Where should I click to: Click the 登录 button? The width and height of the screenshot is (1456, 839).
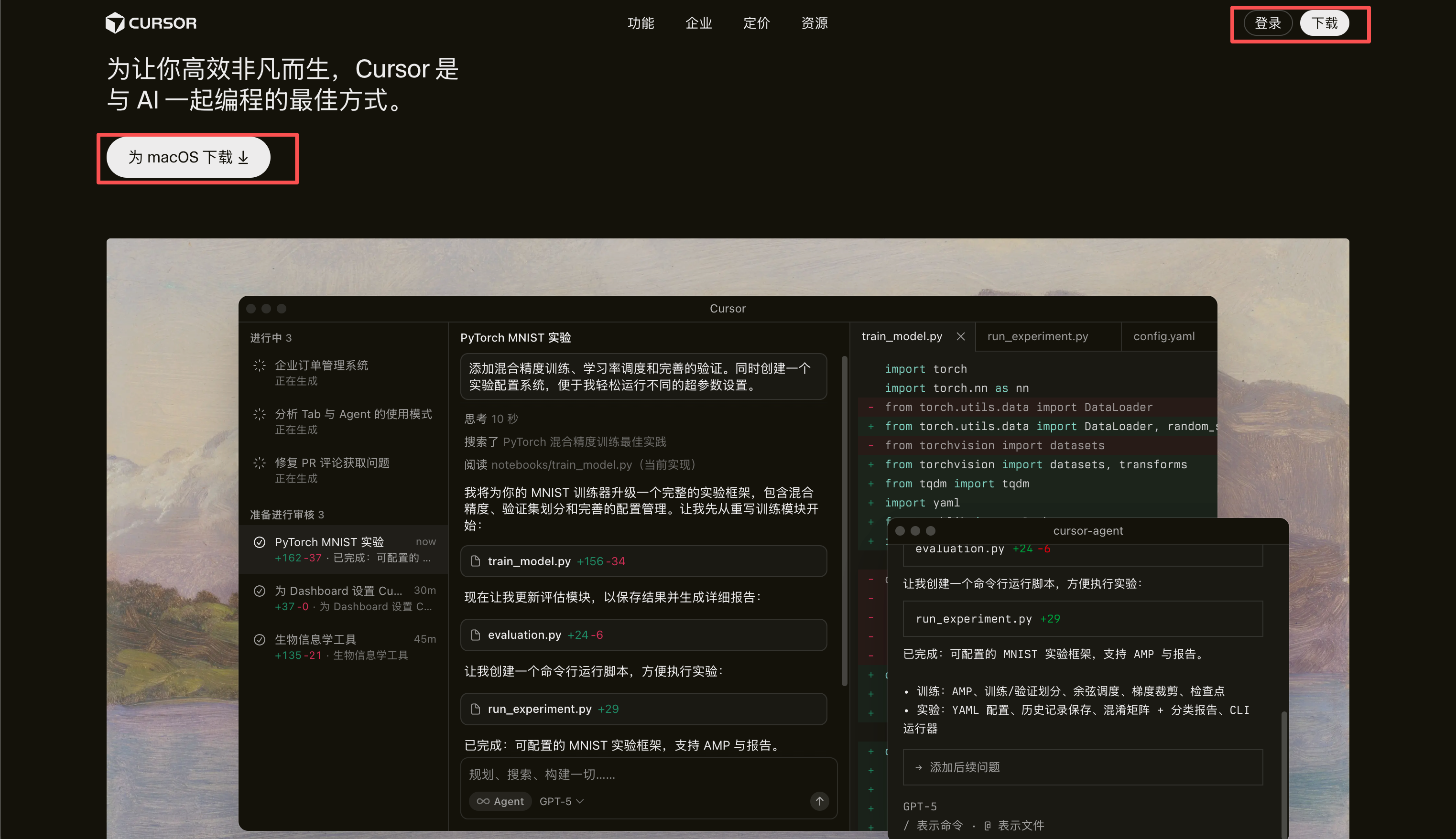[1268, 23]
